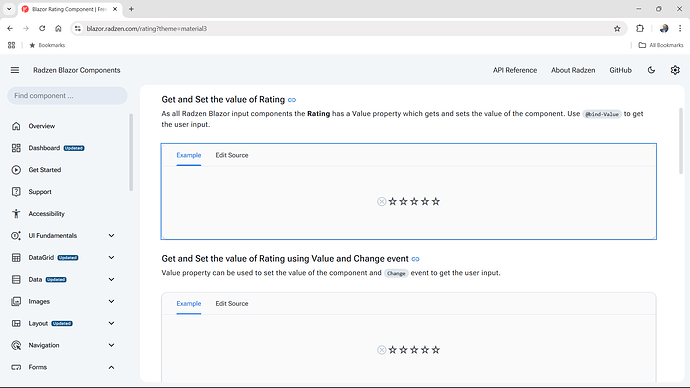
Task: Close the Blazor Rating browser tab
Action: click(115, 9)
